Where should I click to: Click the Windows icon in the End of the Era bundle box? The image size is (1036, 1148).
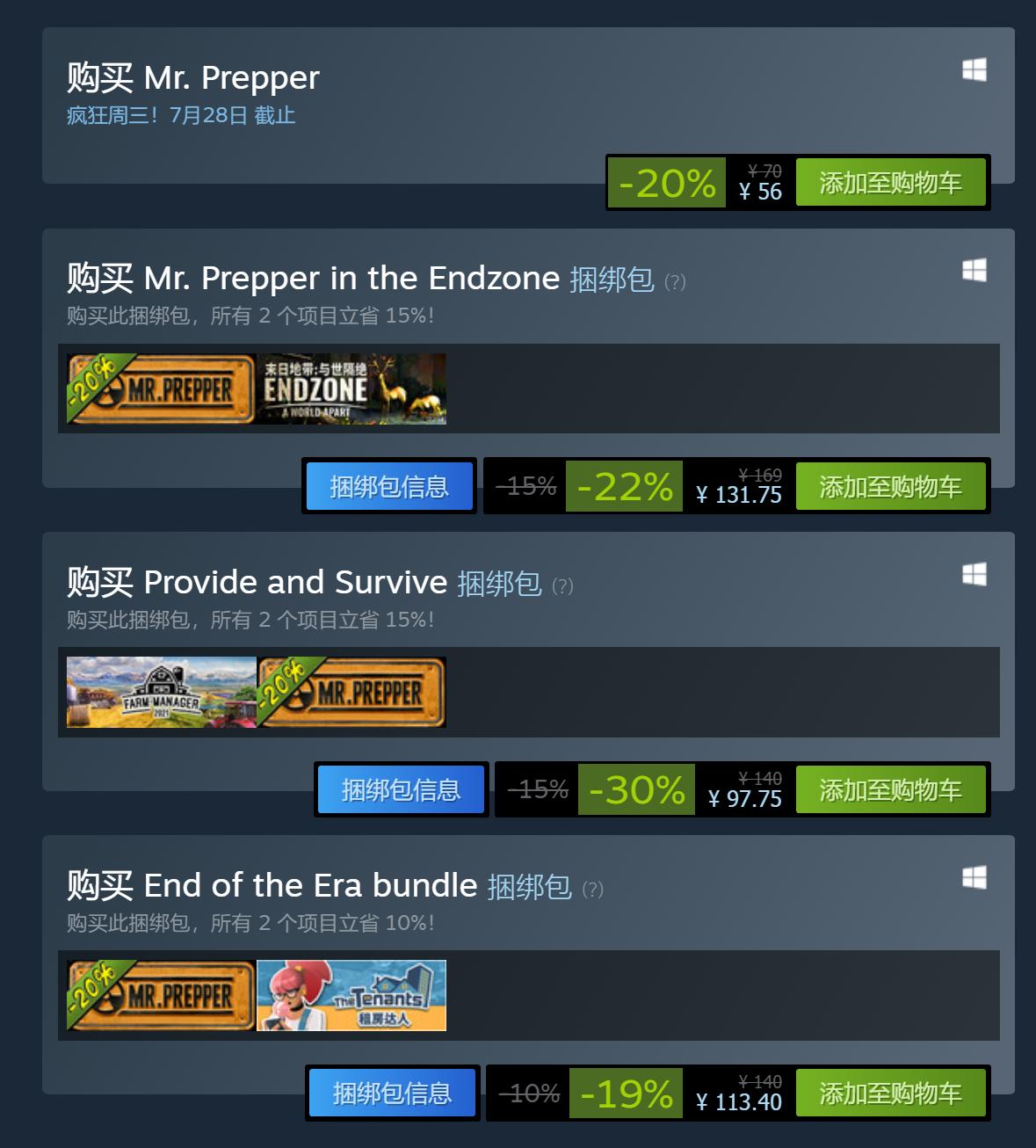pos(974,877)
